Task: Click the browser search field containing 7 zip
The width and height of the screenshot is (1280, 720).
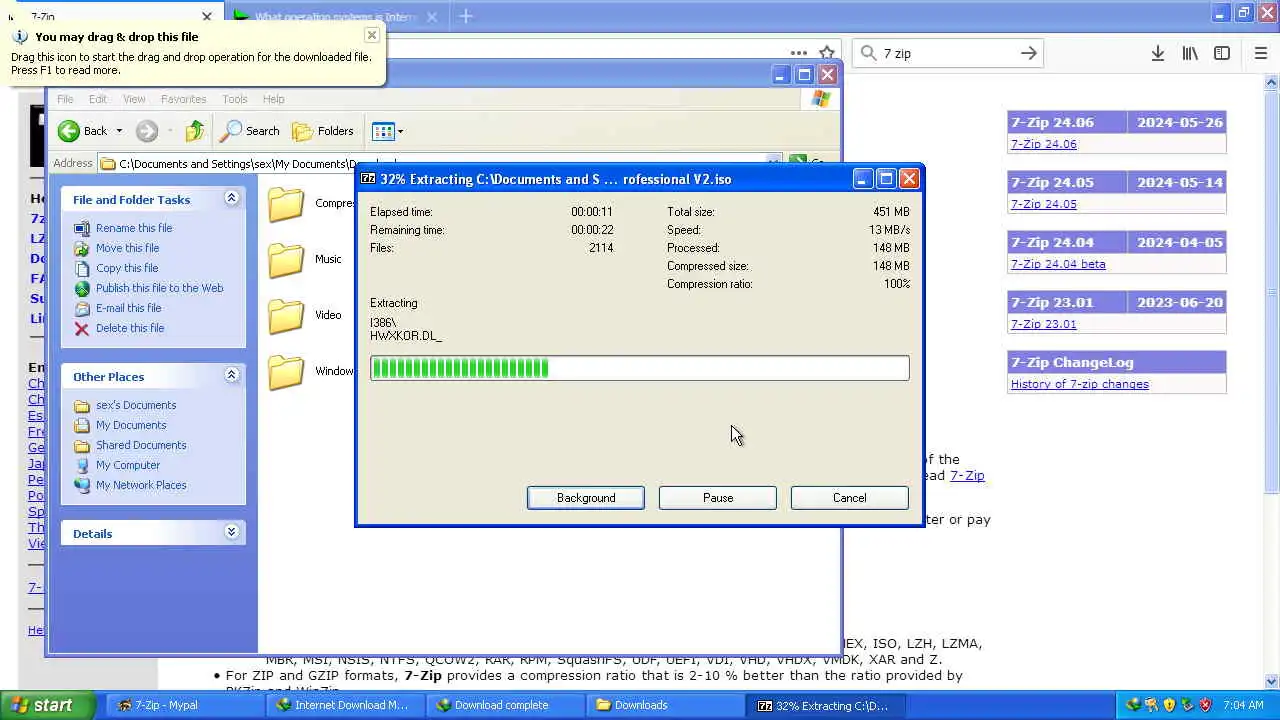Action: [x=945, y=54]
